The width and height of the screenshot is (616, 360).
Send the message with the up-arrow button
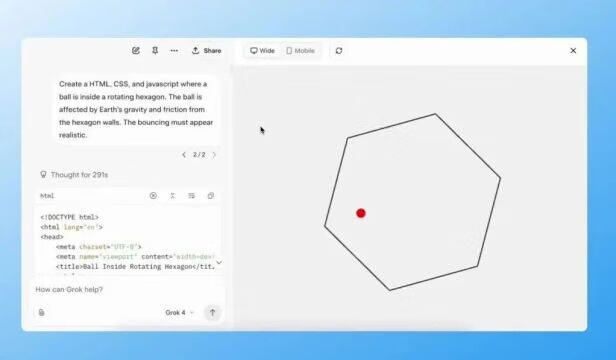tap(213, 312)
